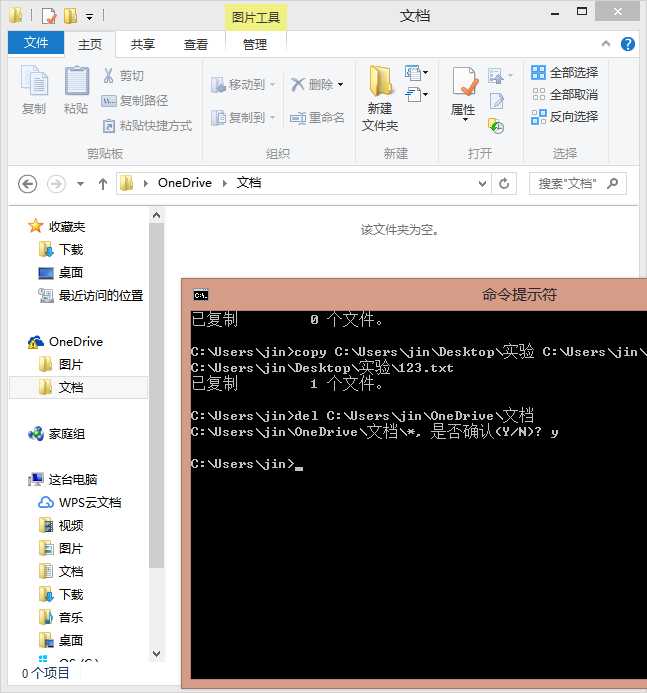647x693 pixels.
Task: Click the search magnifier icon
Action: [613, 183]
